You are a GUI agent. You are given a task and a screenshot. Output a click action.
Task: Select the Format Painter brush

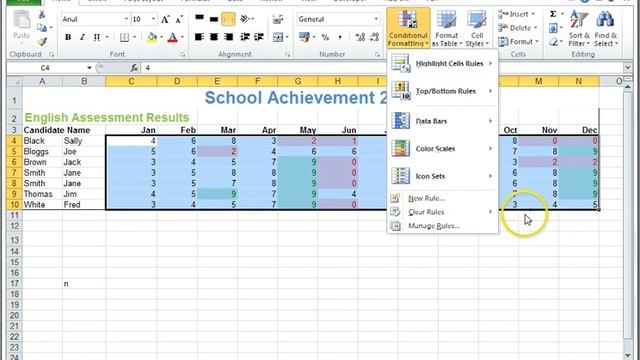(42, 41)
